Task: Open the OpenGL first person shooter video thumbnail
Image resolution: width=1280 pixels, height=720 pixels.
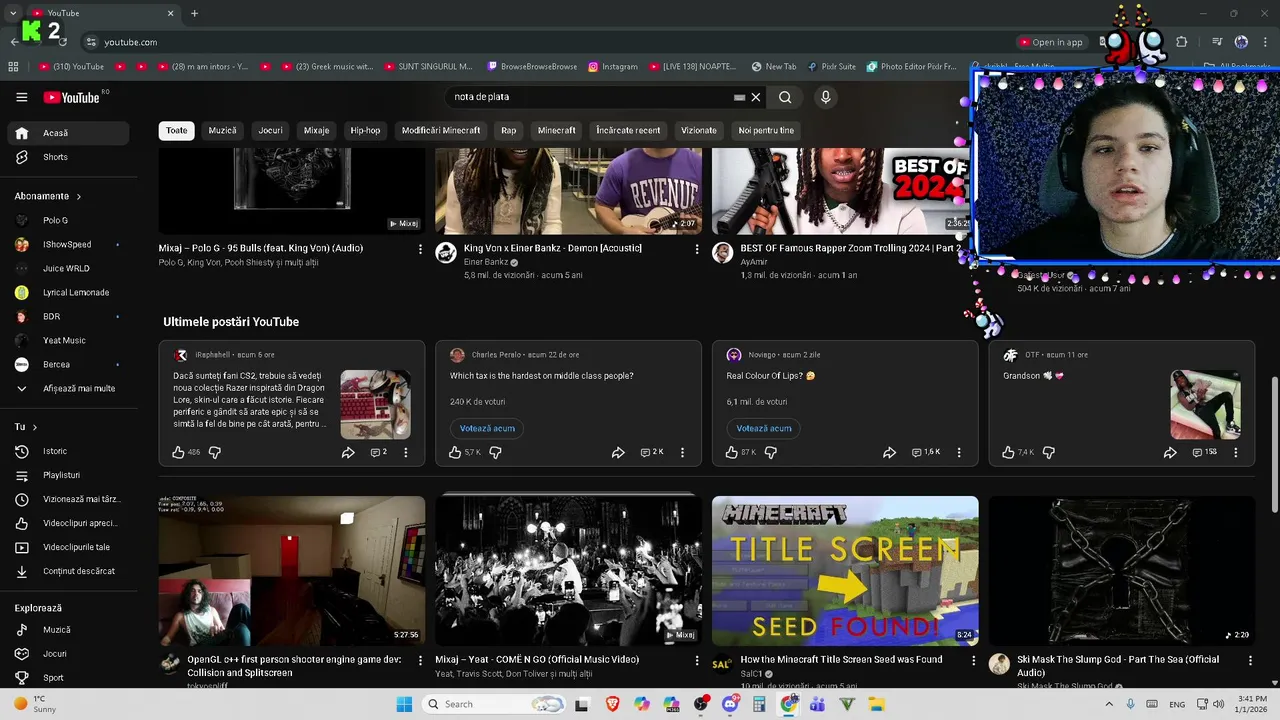Action: [x=292, y=571]
